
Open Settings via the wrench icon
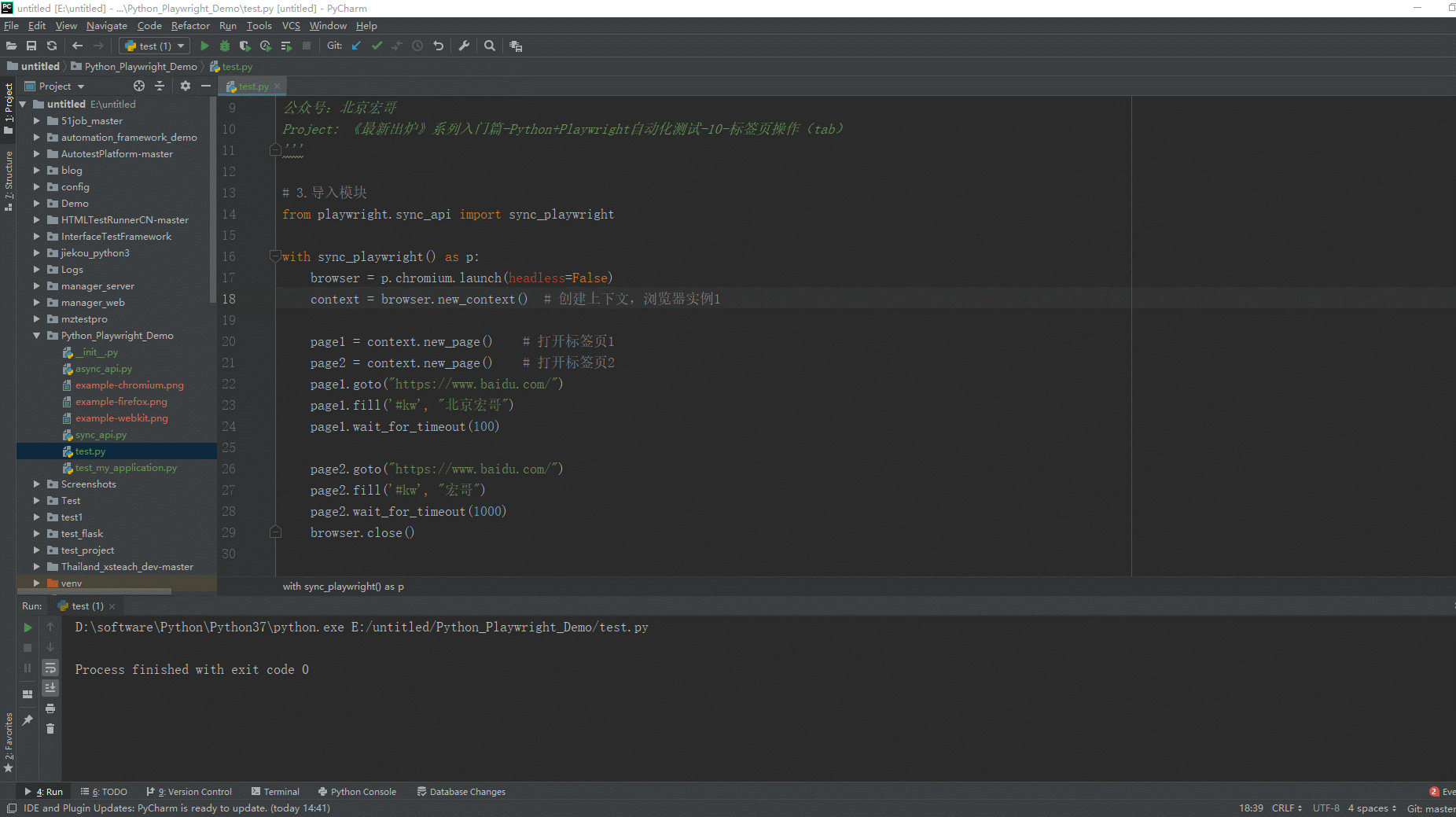point(464,46)
